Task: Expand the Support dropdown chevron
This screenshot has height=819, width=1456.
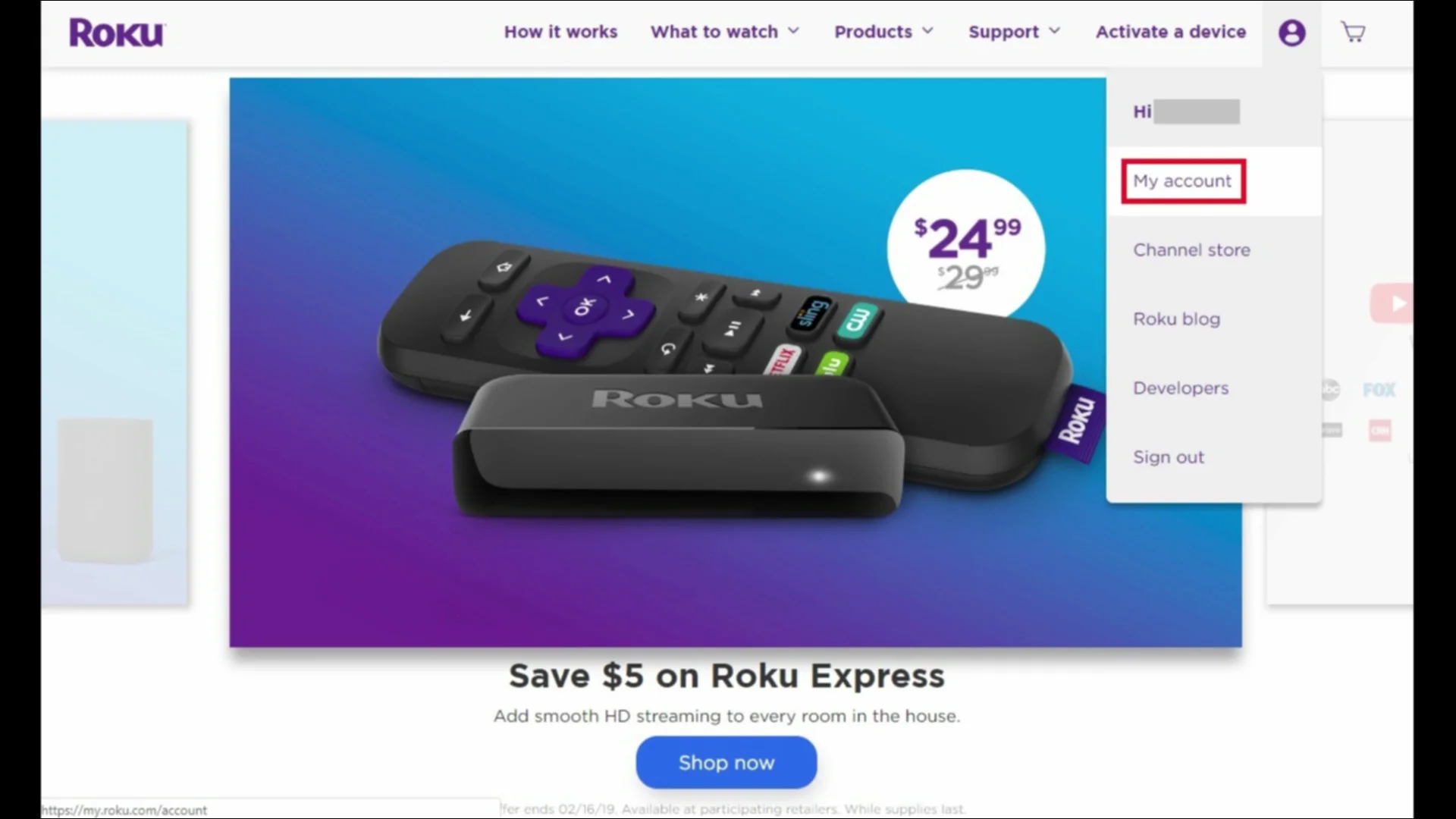Action: (1054, 31)
